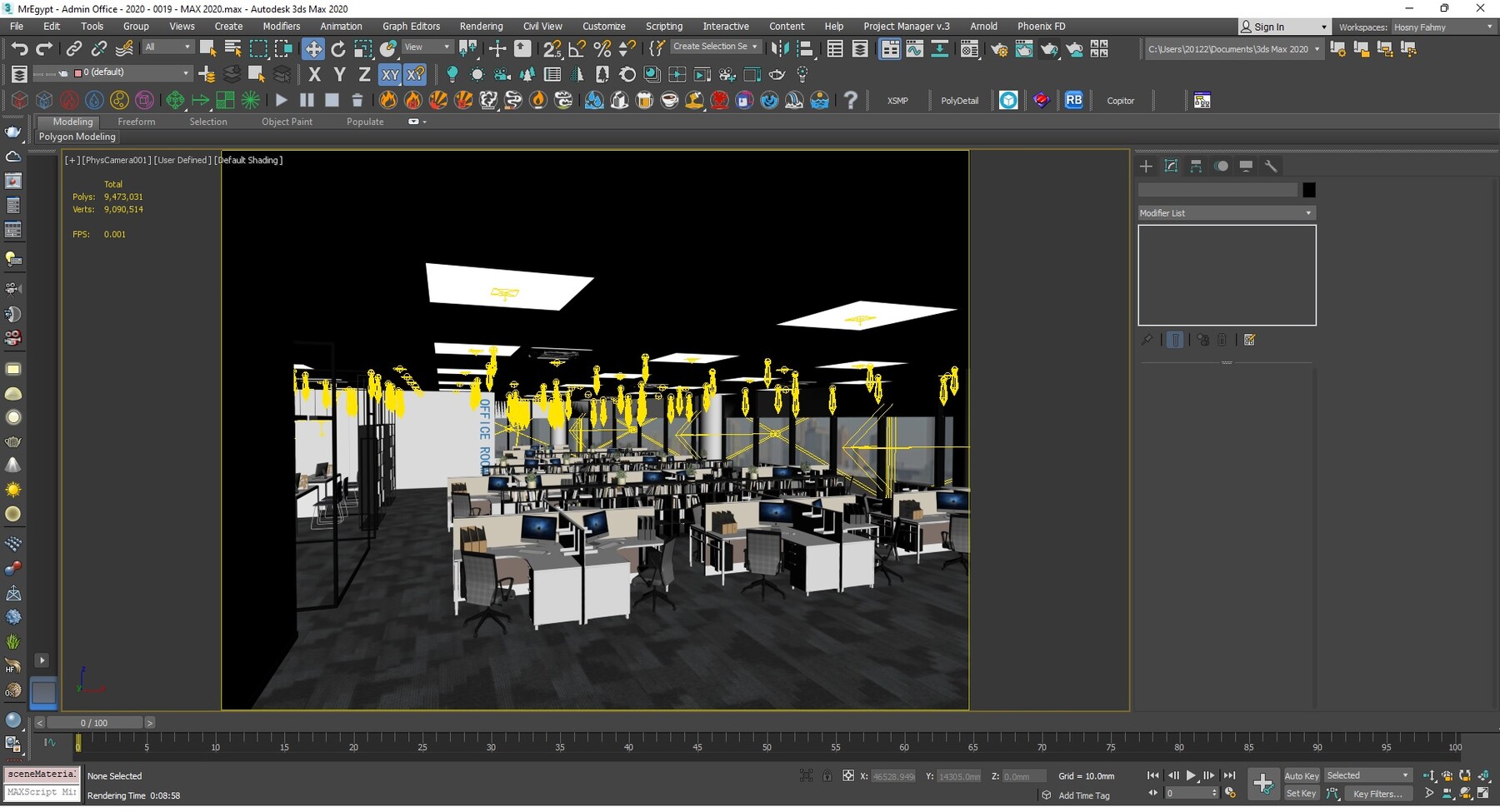Click the Remove Modifier trash icon
Viewport: 1500px width, 812px height.
(x=1222, y=339)
